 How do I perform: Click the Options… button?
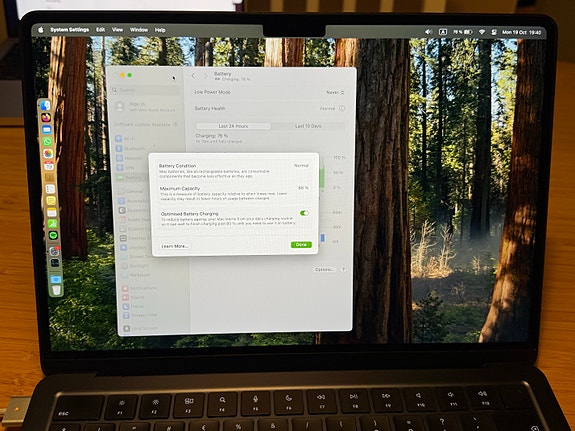(325, 269)
